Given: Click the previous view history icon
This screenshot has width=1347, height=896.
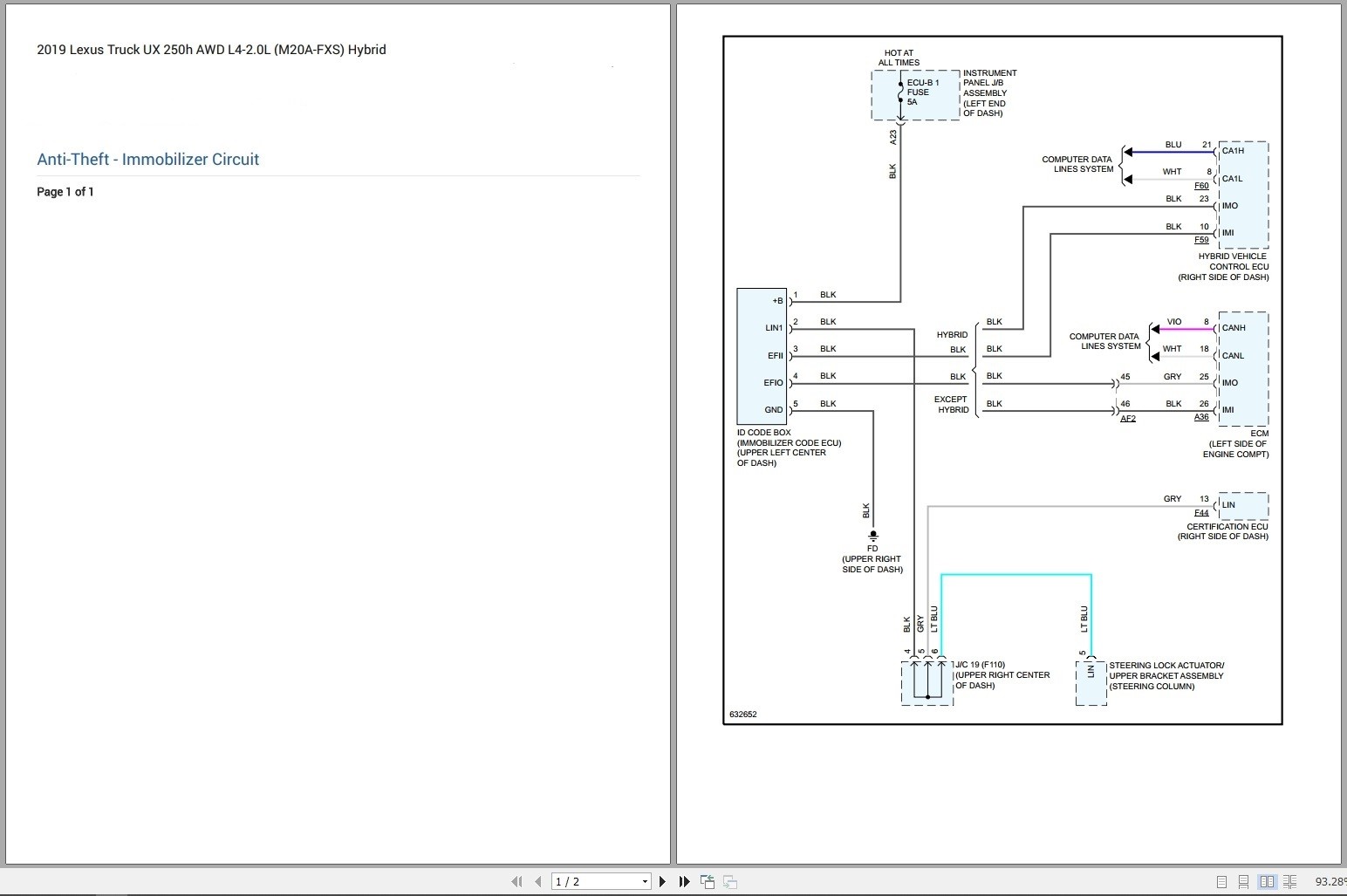Looking at the screenshot, I should click(707, 881).
